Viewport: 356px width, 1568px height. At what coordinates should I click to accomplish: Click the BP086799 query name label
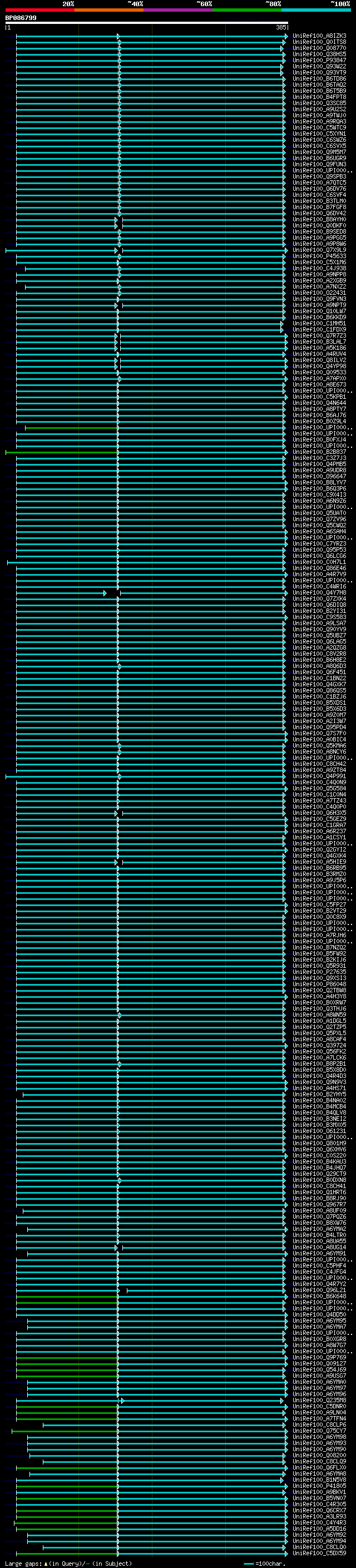21,18
